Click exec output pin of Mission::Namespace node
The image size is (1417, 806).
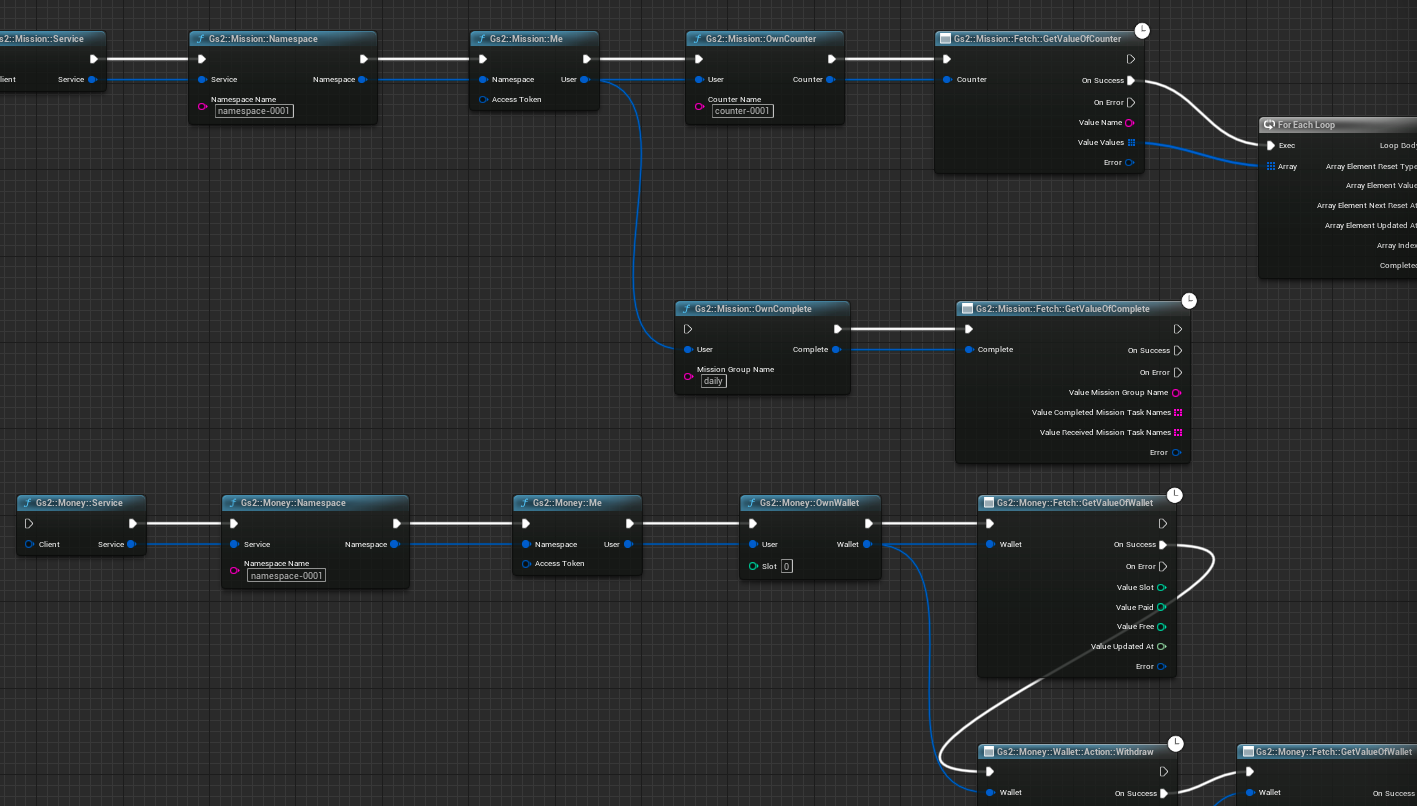click(363, 59)
